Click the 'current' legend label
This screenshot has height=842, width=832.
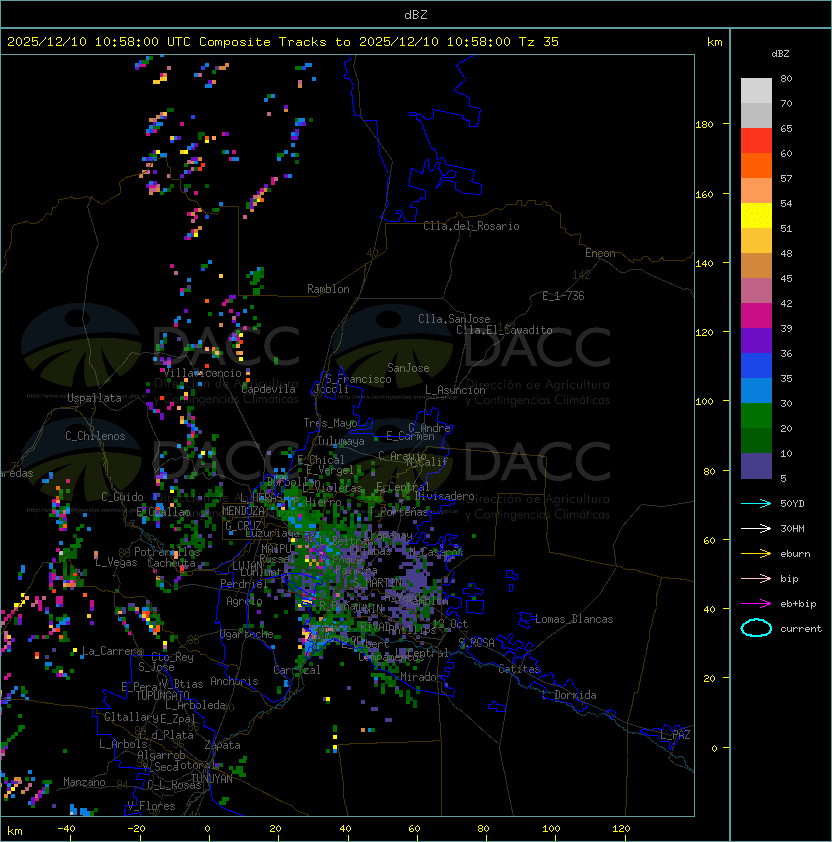point(801,629)
